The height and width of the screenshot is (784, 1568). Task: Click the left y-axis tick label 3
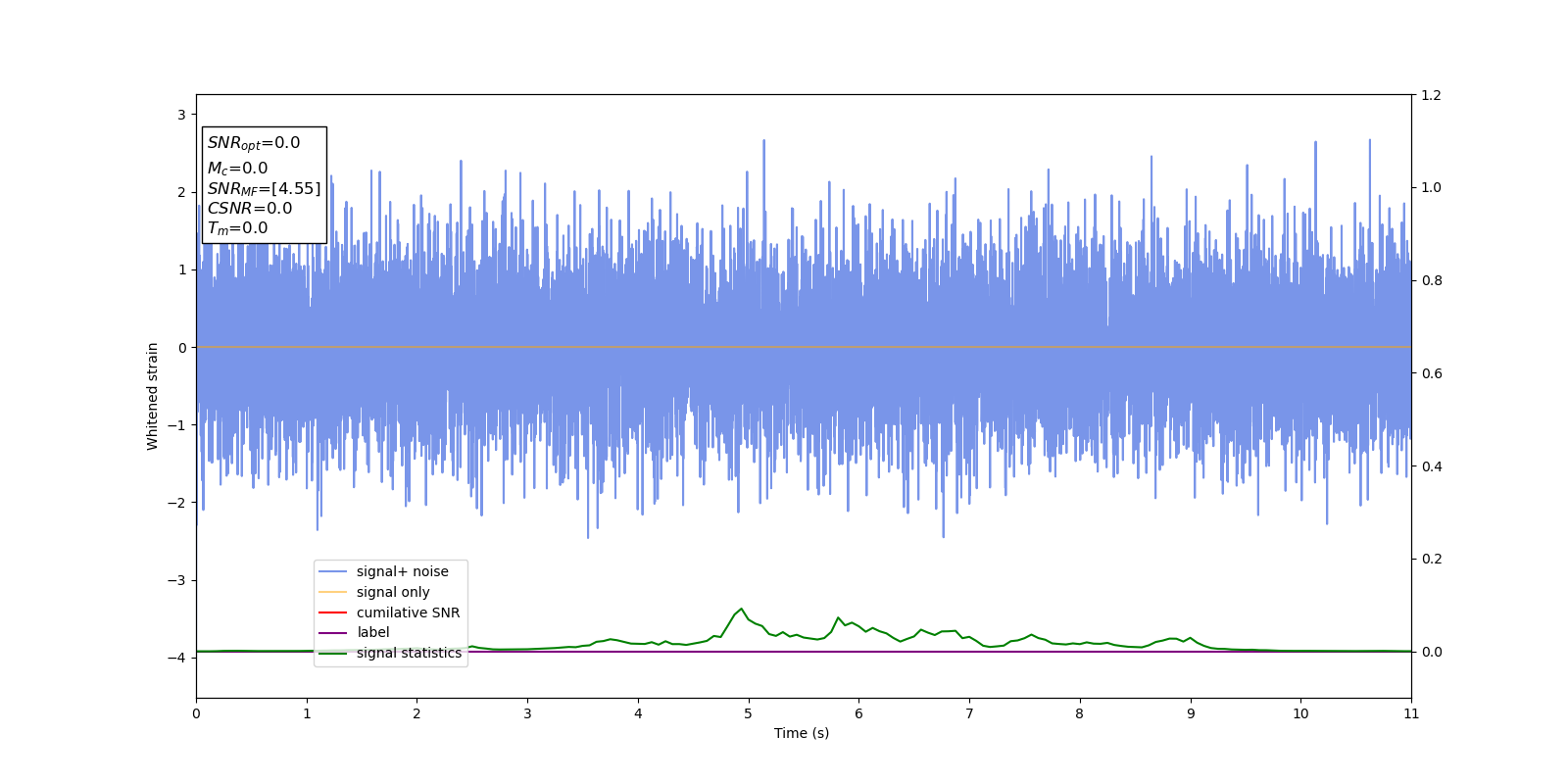181,115
